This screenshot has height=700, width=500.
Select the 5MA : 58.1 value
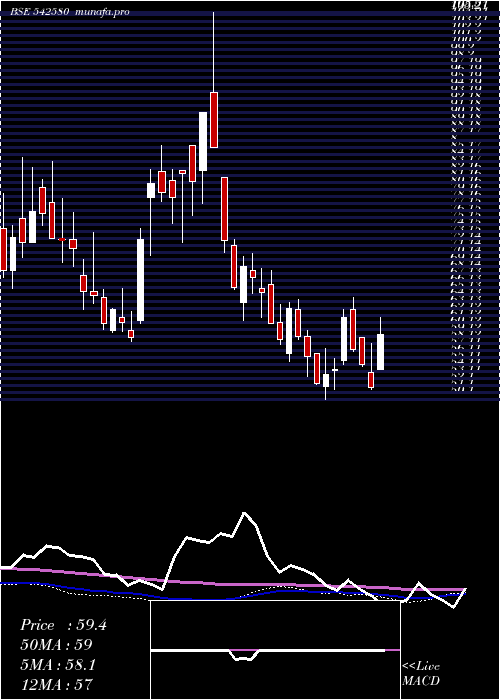coord(58,665)
